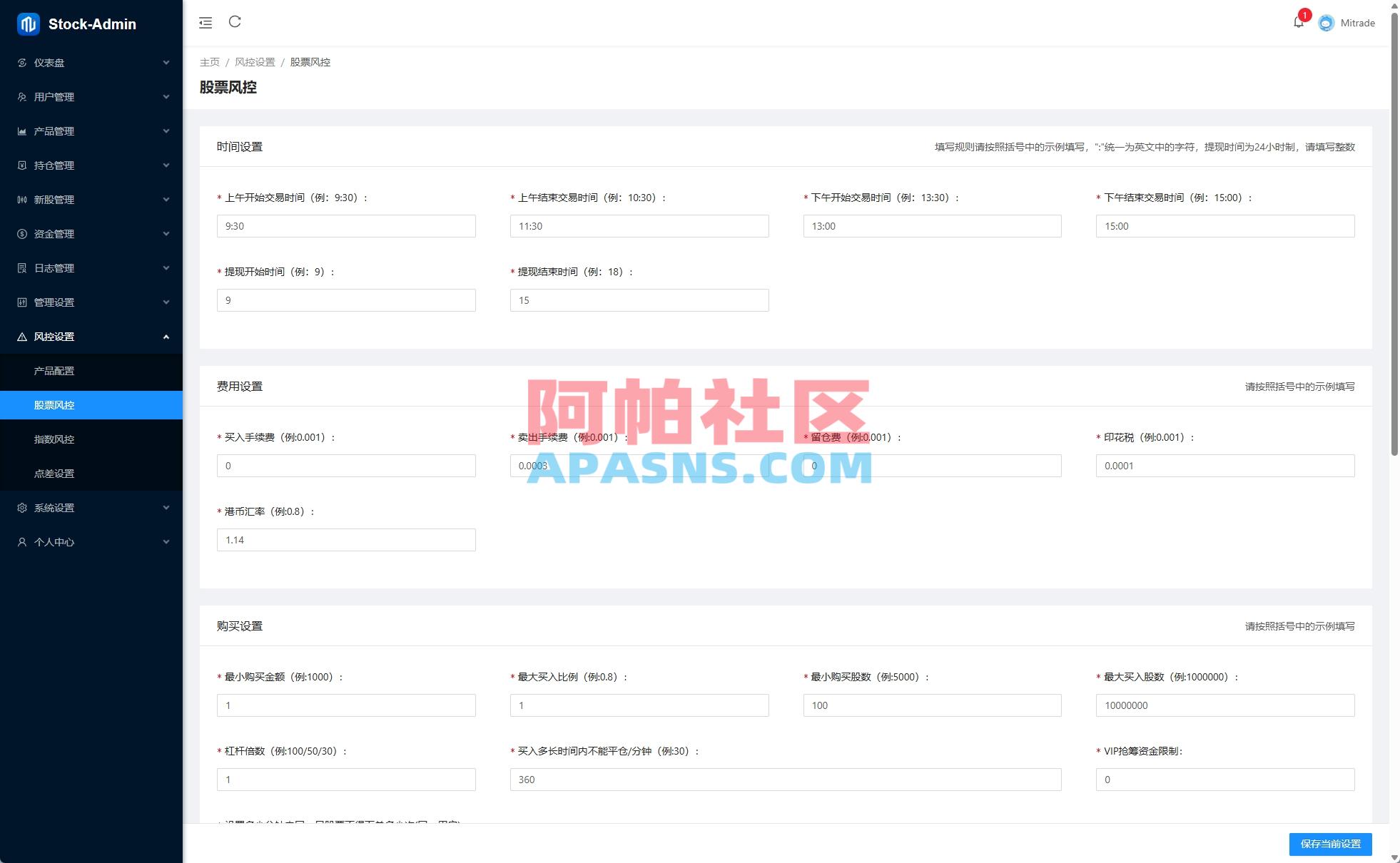Select the 用户管理 user management icon
The height and width of the screenshot is (863, 1400).
click(x=21, y=97)
